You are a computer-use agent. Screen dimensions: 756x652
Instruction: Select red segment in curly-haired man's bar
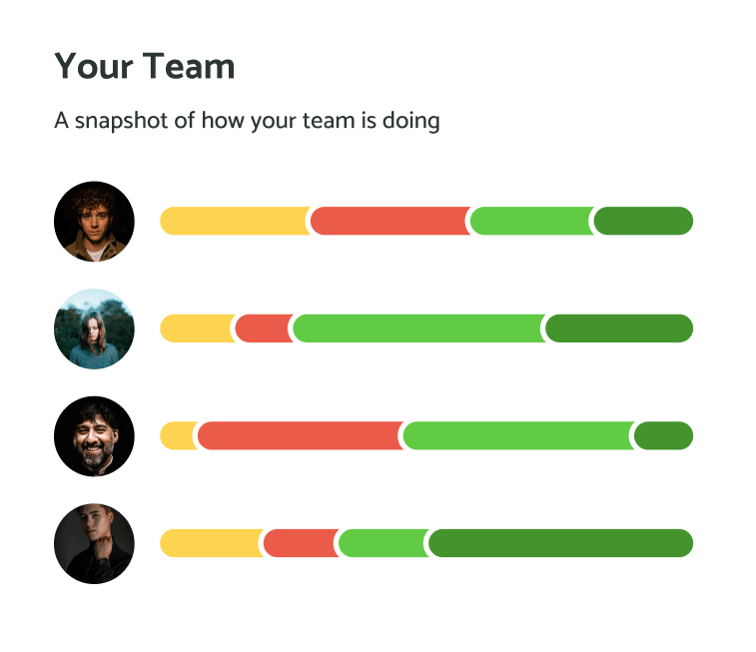pos(390,221)
